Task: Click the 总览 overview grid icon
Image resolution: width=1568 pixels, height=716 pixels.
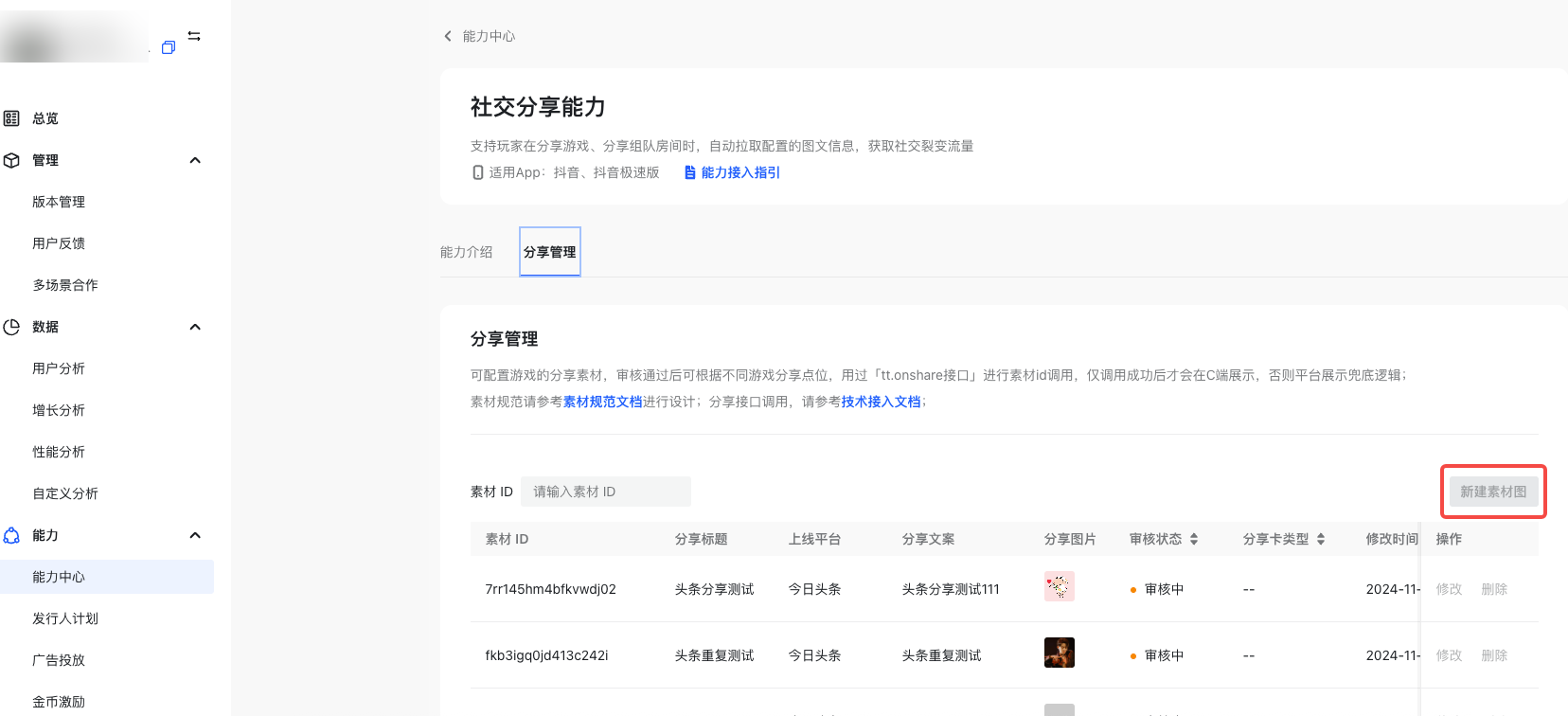Action: 11,118
